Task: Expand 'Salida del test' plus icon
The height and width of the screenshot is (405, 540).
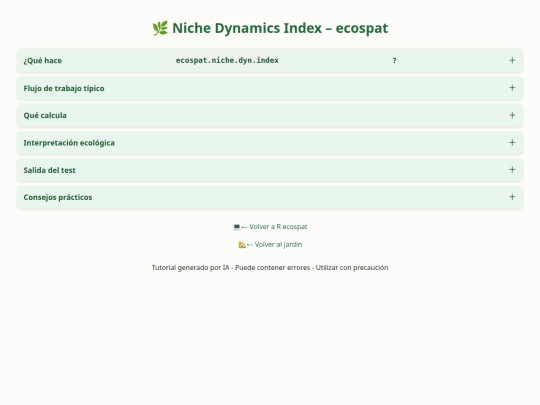Action: coord(512,169)
